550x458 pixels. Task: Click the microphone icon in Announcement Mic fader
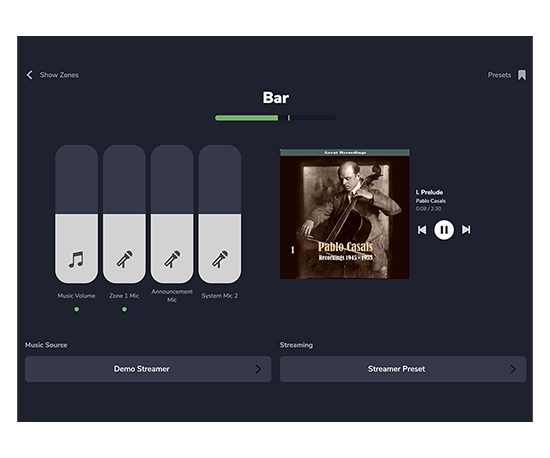(x=172, y=260)
